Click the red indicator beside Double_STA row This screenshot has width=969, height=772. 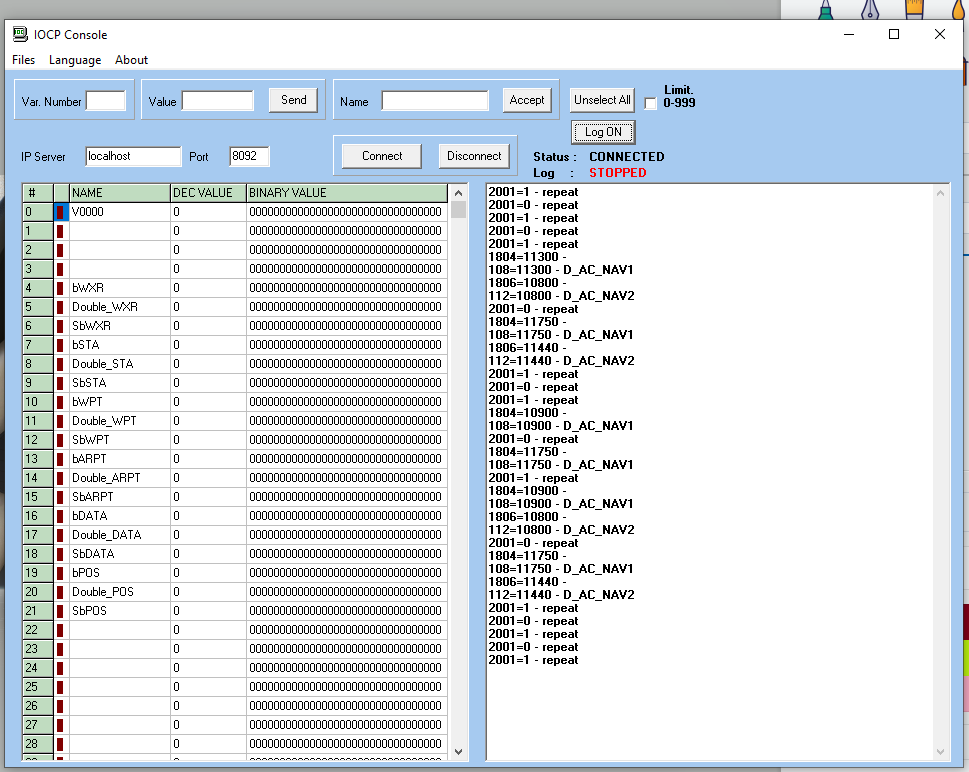[60, 364]
